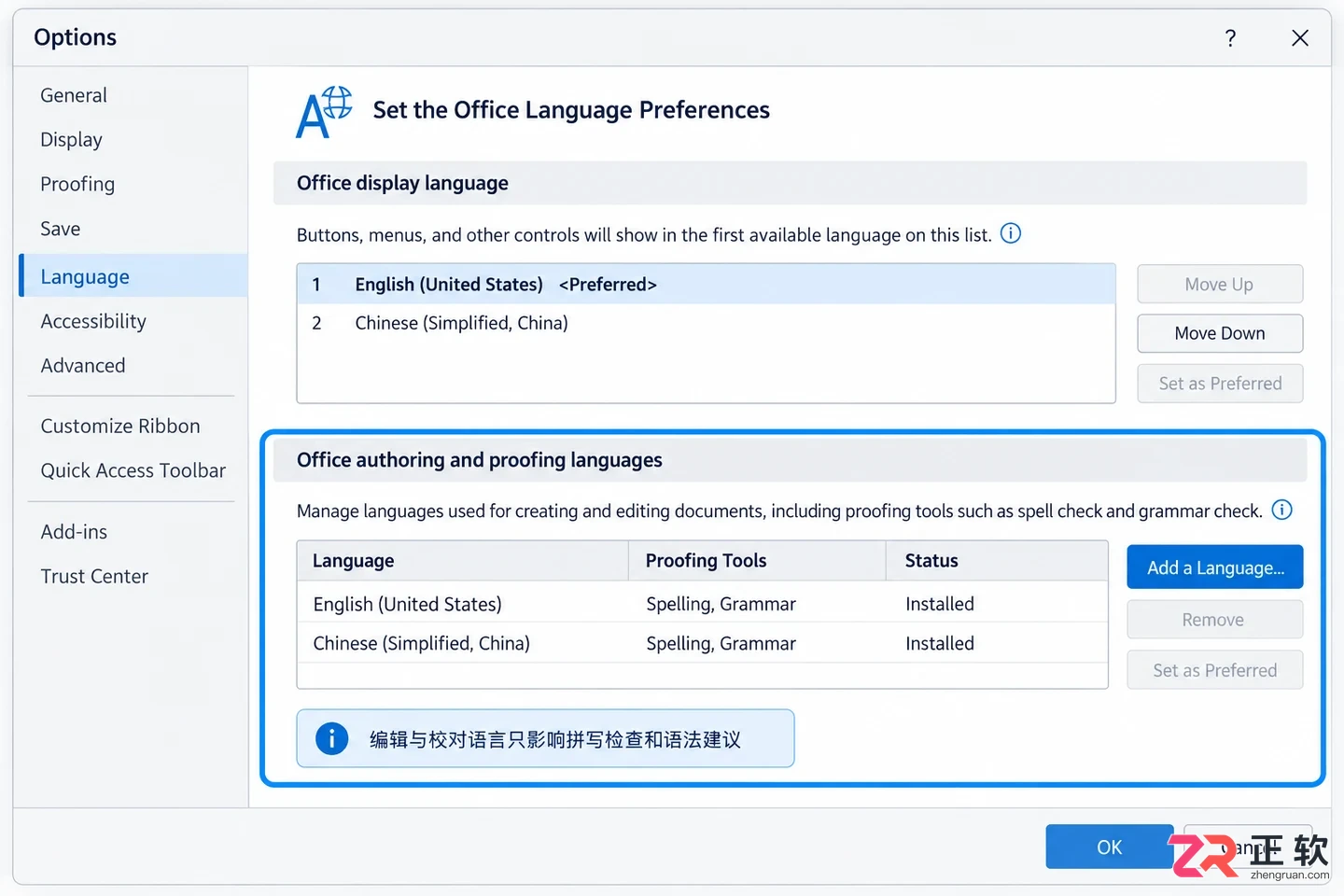Close the Options dialog

[x=1300, y=38]
